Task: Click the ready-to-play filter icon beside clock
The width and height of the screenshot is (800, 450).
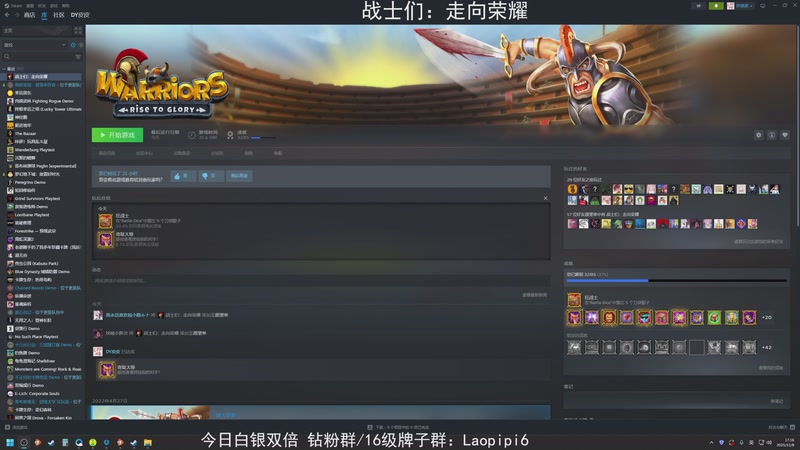Action: coord(81,45)
